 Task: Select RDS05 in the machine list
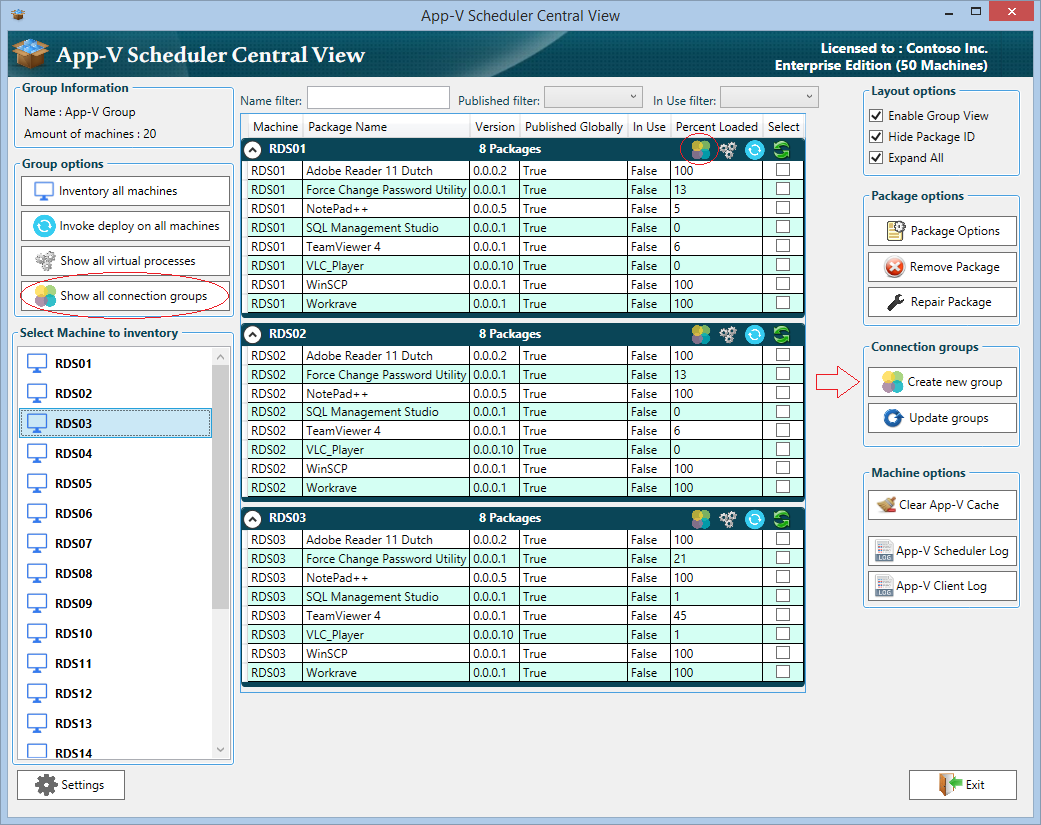coord(74,484)
